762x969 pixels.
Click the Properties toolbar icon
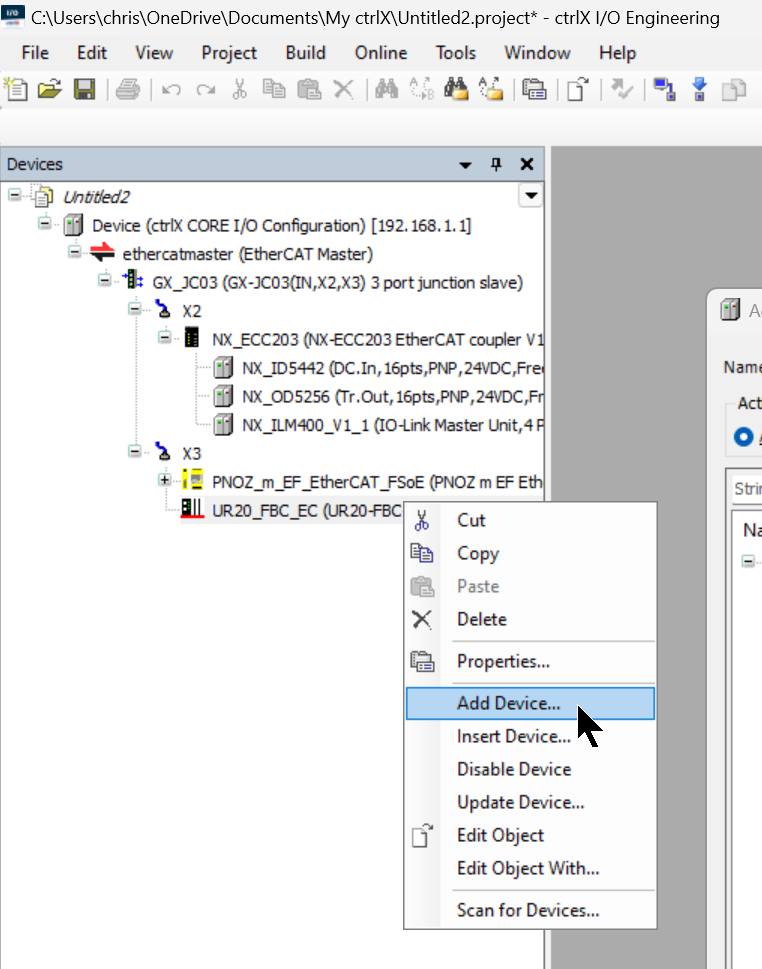534,90
